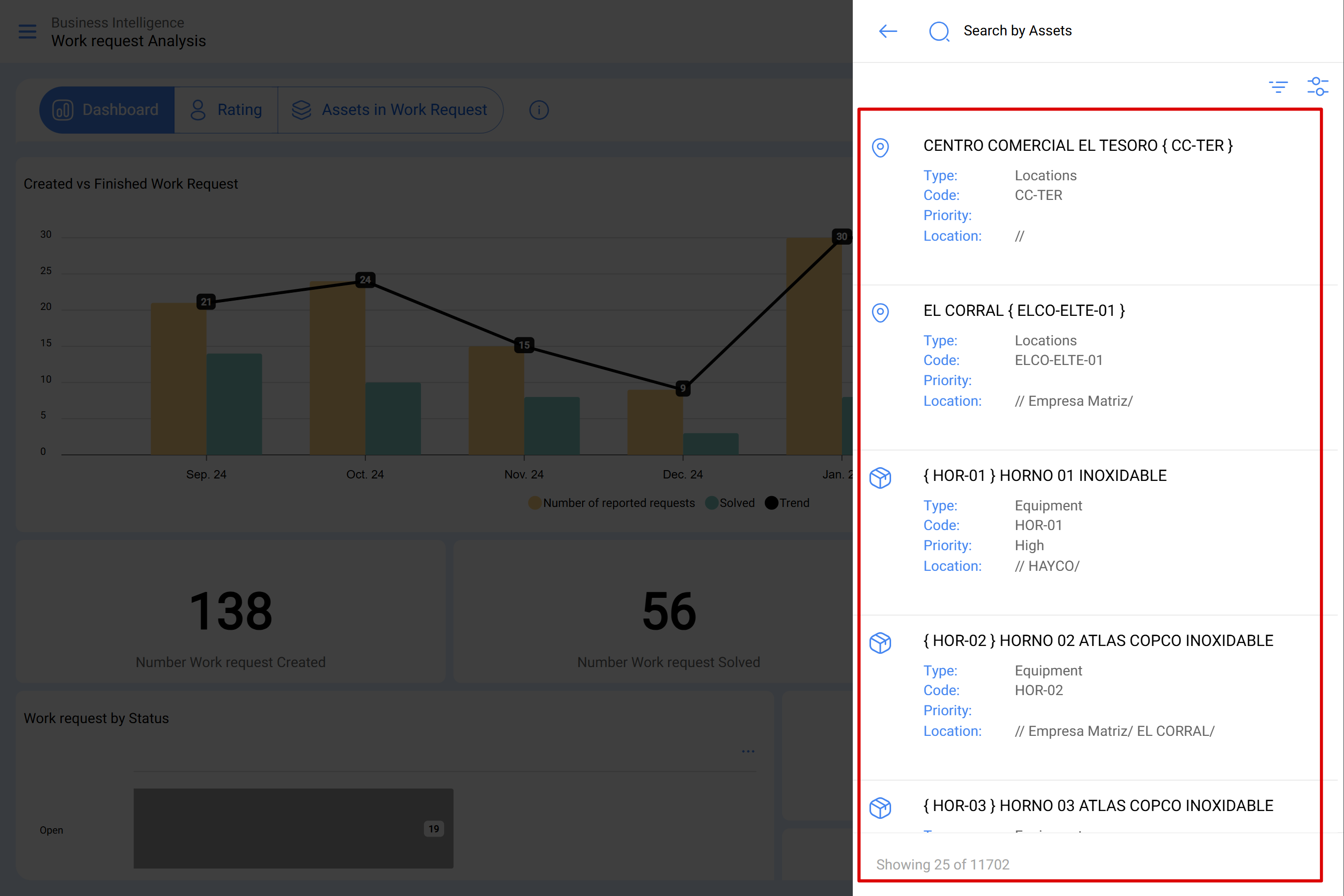Toggle the Number of reported requests legend swatch
Image resolution: width=1344 pixels, height=896 pixels.
(x=534, y=503)
